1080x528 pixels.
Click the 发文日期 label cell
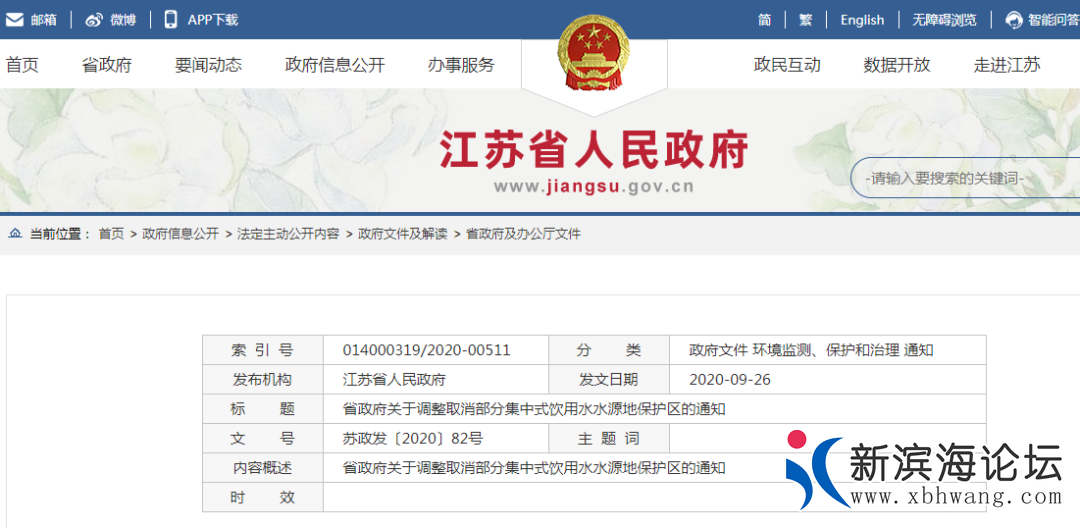click(609, 379)
